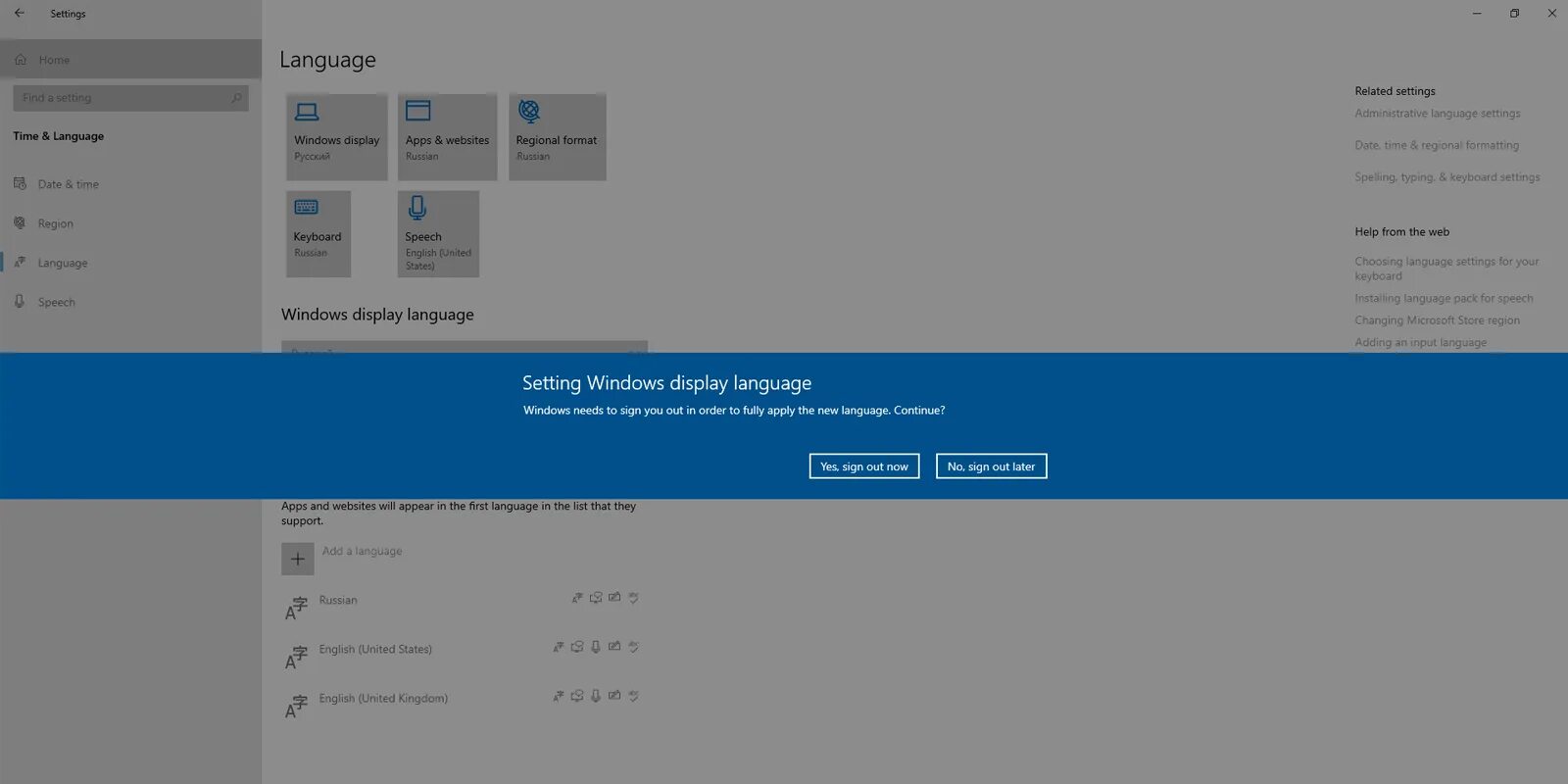
Task: Click the plus icon to add a language
Action: pyautogui.click(x=298, y=559)
